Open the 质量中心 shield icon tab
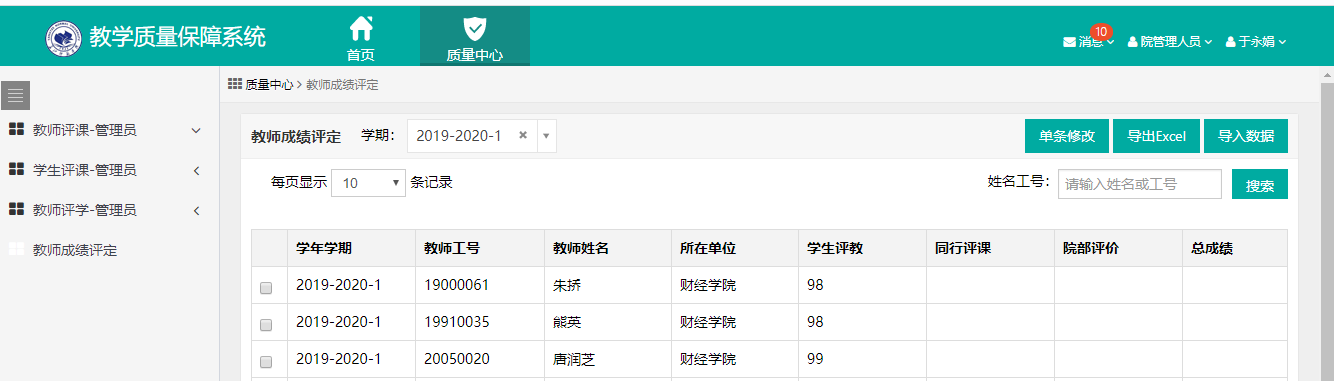The image size is (1334, 381). coord(475,29)
